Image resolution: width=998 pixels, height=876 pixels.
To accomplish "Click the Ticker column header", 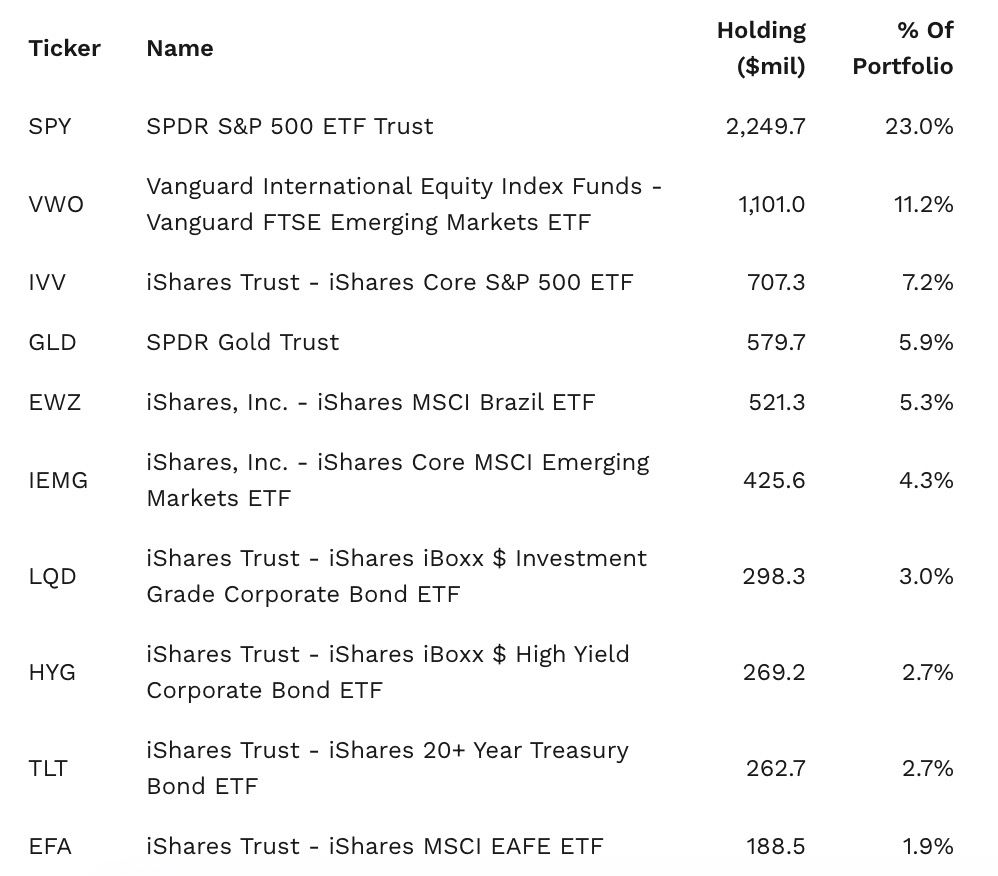I will 64,48.
